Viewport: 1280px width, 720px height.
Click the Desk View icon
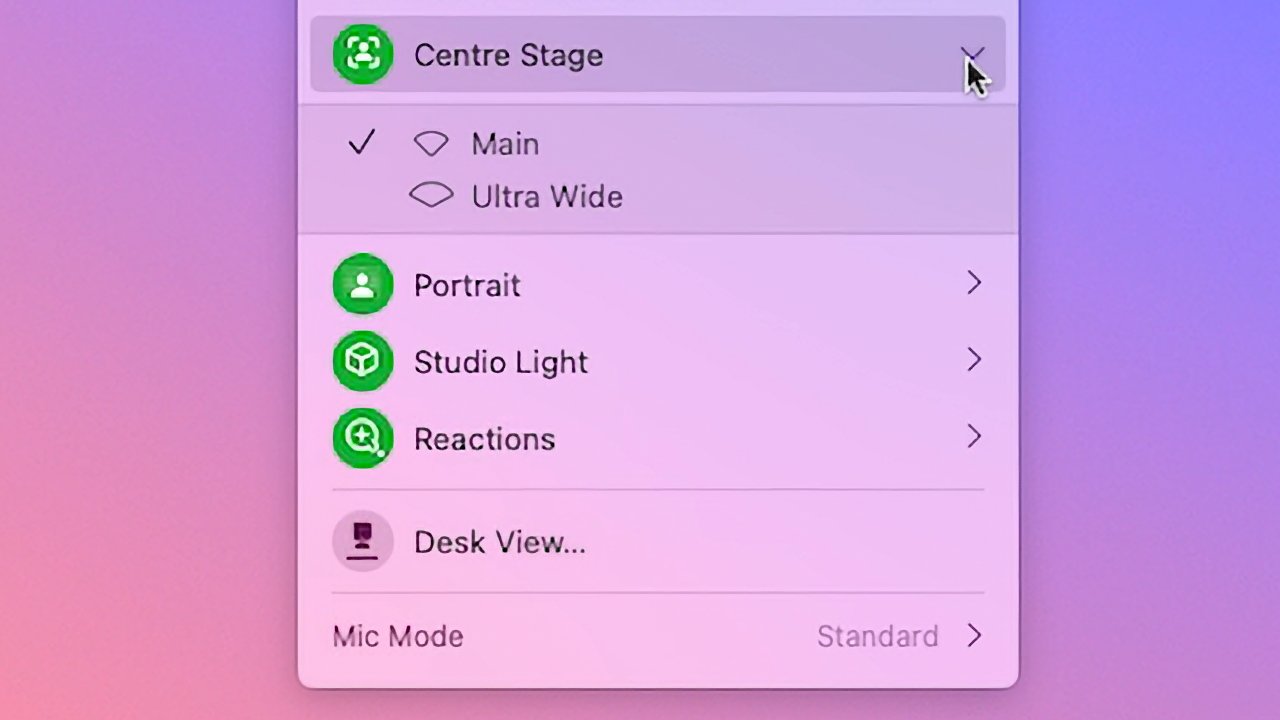362,542
